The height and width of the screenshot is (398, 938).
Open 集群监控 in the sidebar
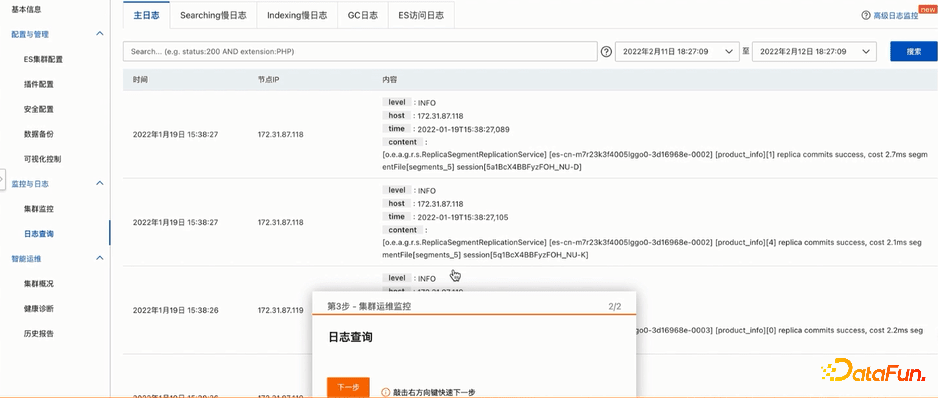39,209
